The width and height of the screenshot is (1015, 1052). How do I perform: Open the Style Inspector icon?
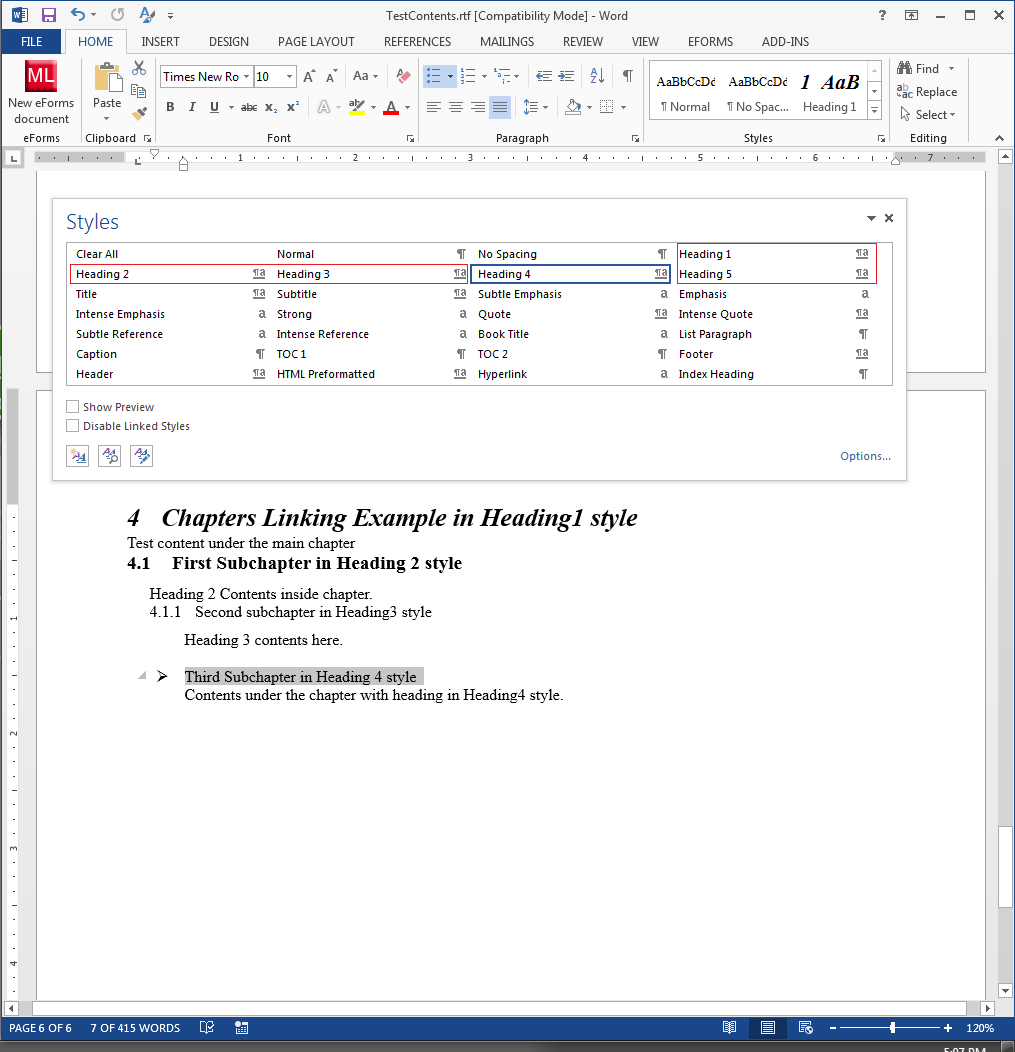tap(109, 456)
